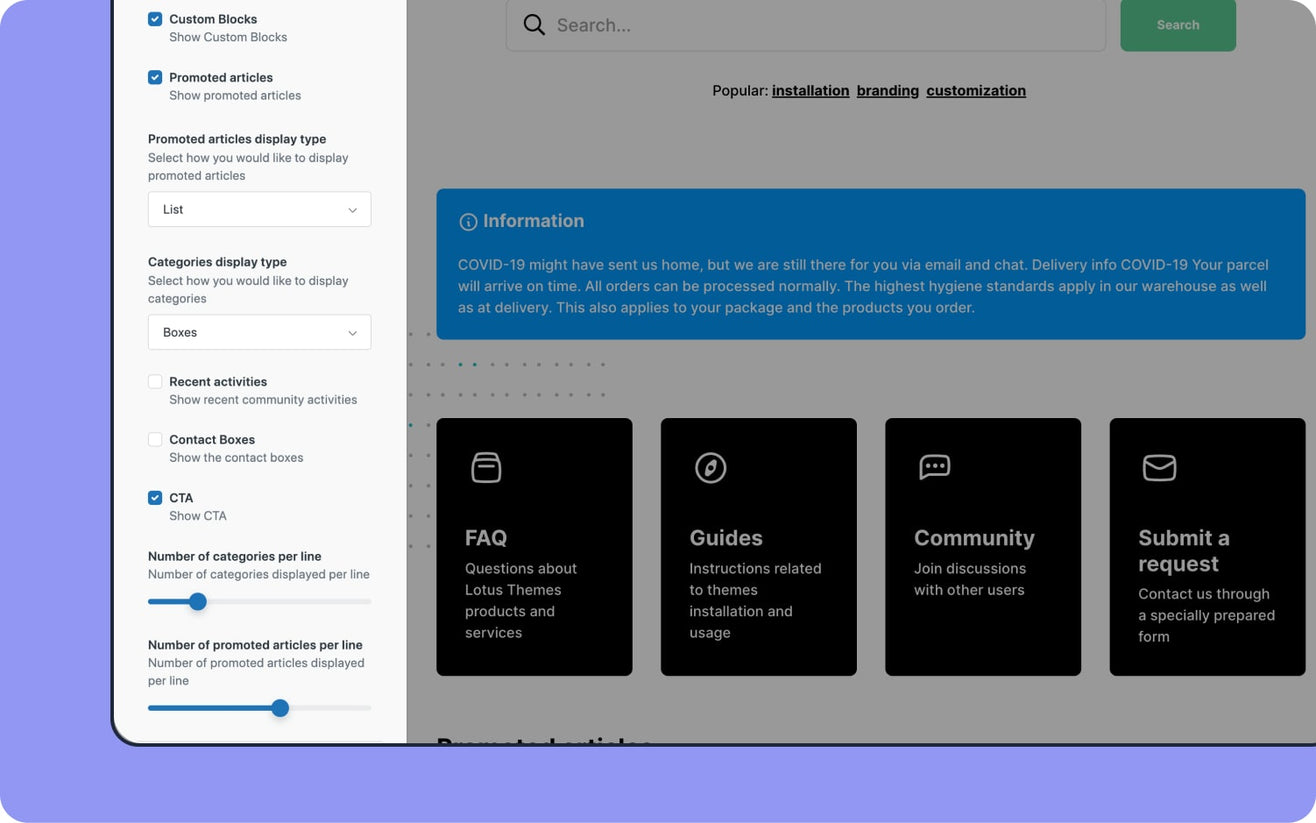Open Promoted articles display type List dropdown
The height and width of the screenshot is (823, 1316).
click(x=259, y=209)
